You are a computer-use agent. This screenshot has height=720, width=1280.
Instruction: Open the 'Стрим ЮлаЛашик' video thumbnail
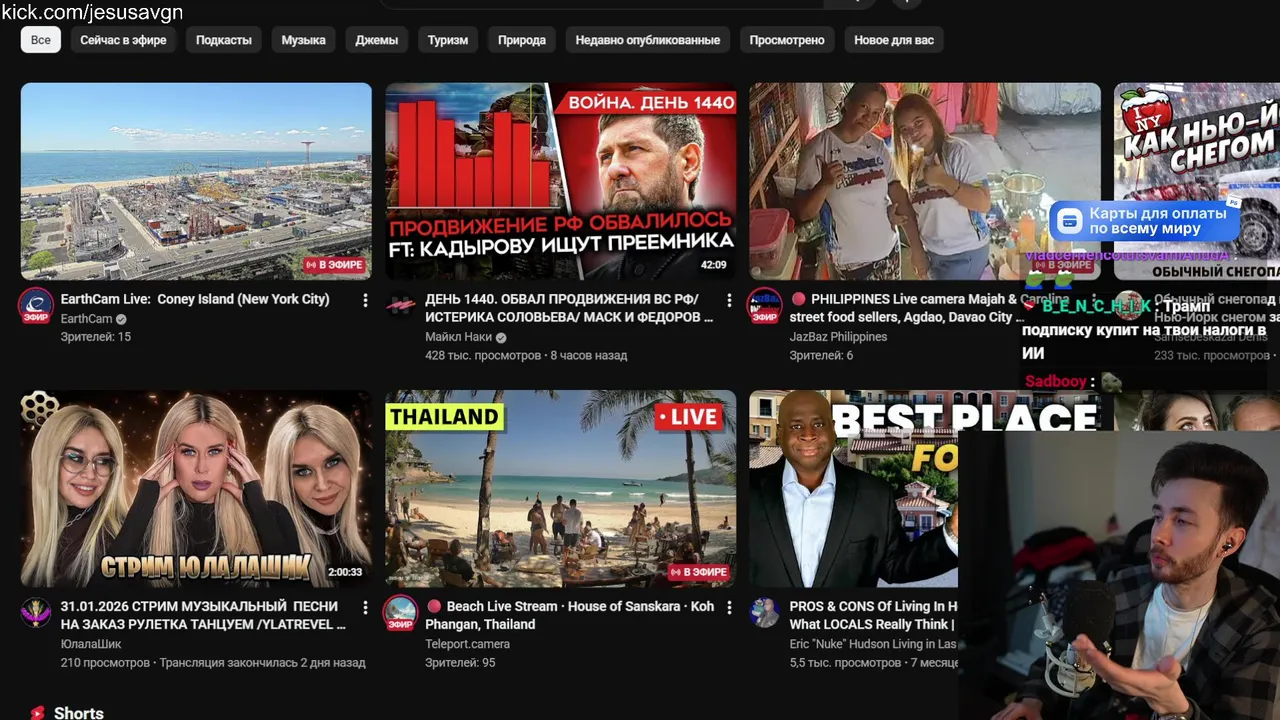click(196, 488)
